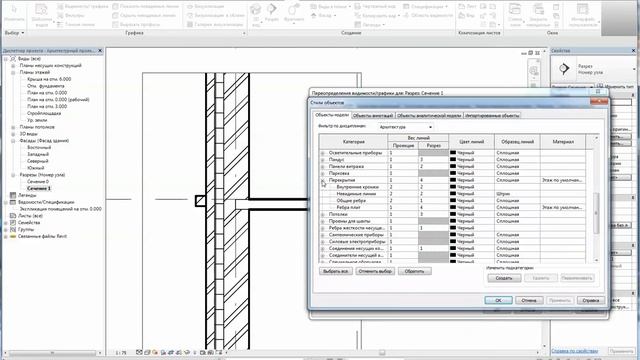Click Штрих pattern cell for Невидимые линии
The width and height of the screenshot is (640, 360).
click(x=517, y=194)
